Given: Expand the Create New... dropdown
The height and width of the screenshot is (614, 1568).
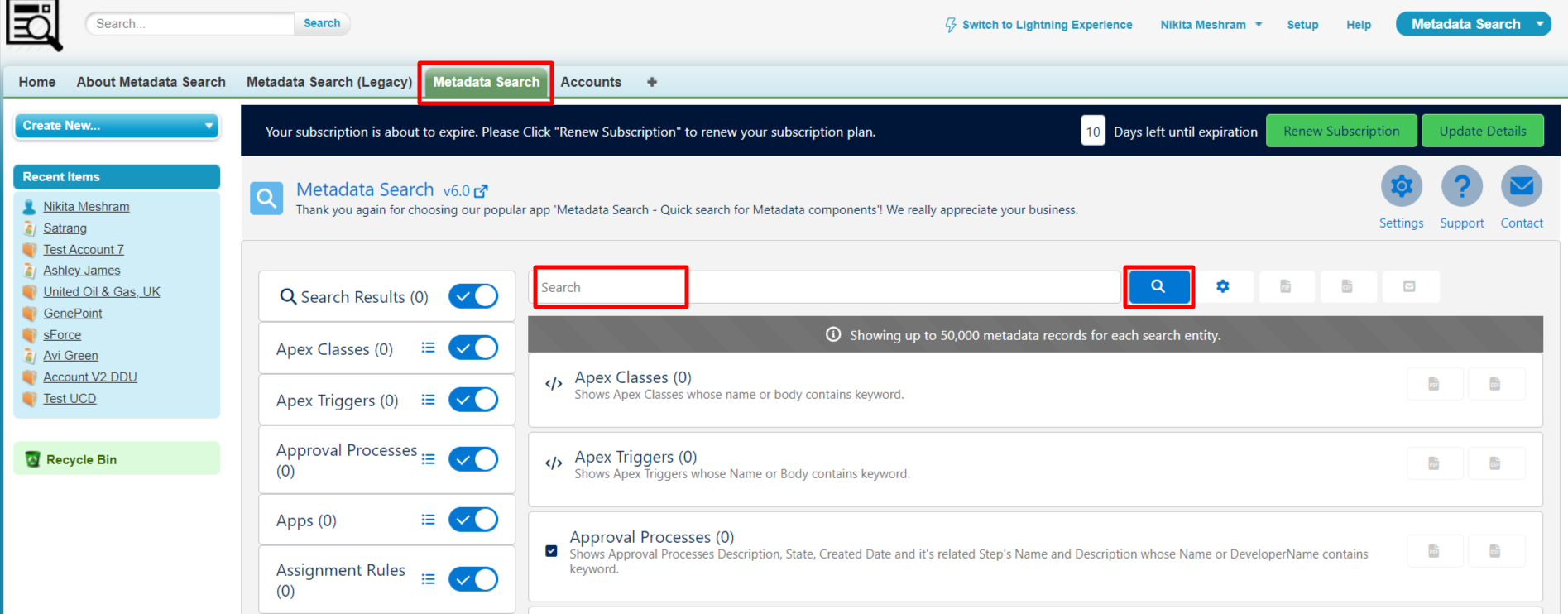Looking at the screenshot, I should 117,126.
